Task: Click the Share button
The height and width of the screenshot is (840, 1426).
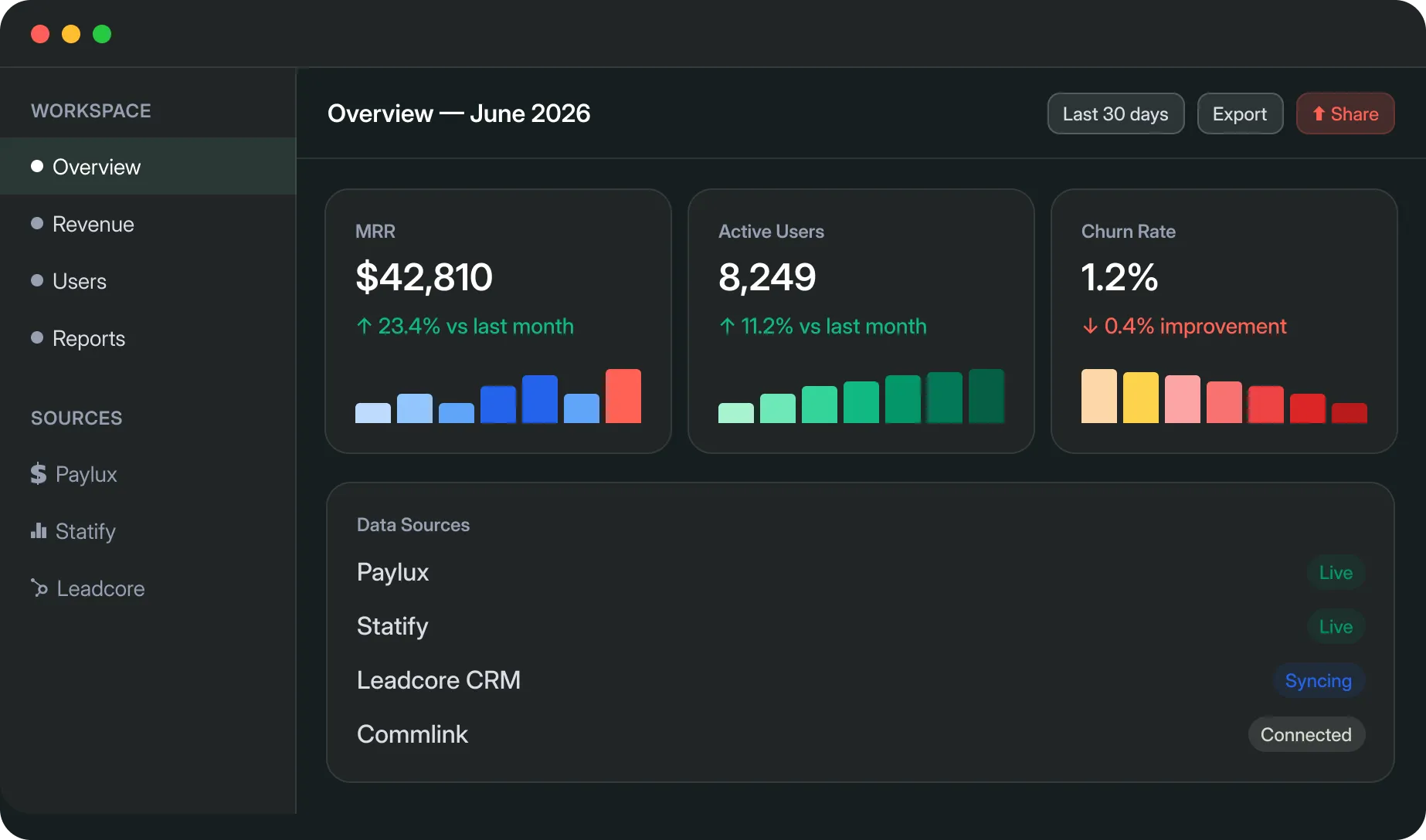Action: pos(1345,113)
